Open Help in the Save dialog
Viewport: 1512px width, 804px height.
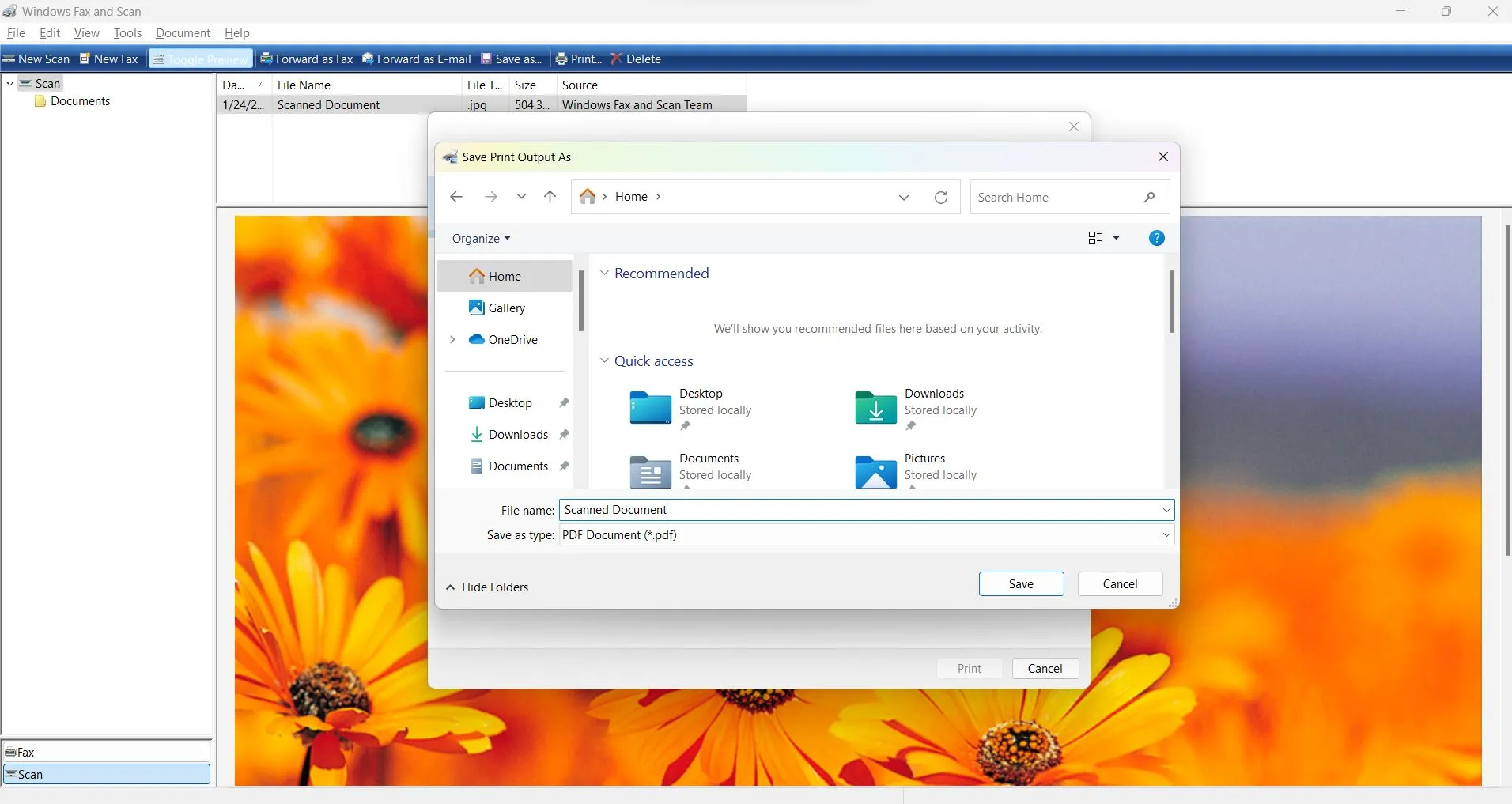[x=1156, y=238]
